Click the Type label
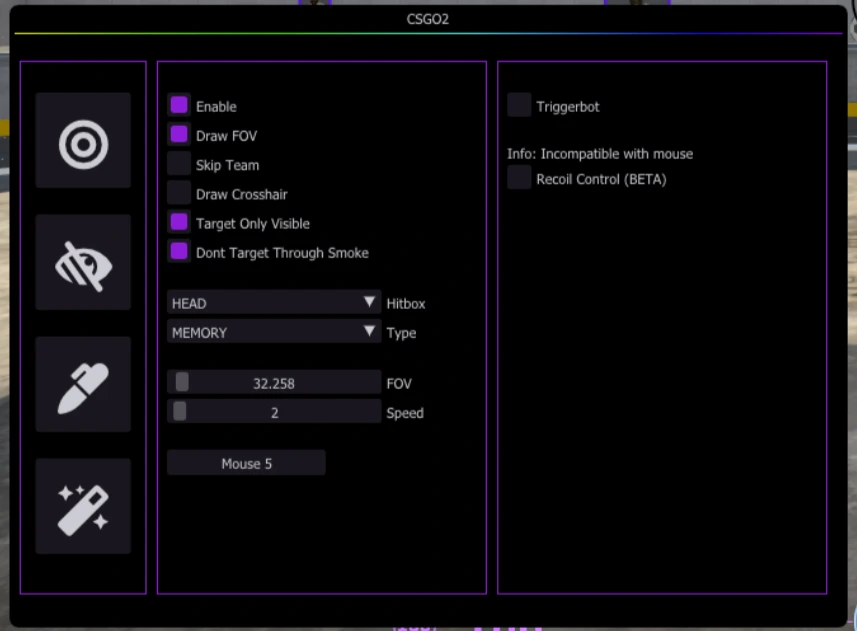The image size is (857, 631). pos(401,333)
